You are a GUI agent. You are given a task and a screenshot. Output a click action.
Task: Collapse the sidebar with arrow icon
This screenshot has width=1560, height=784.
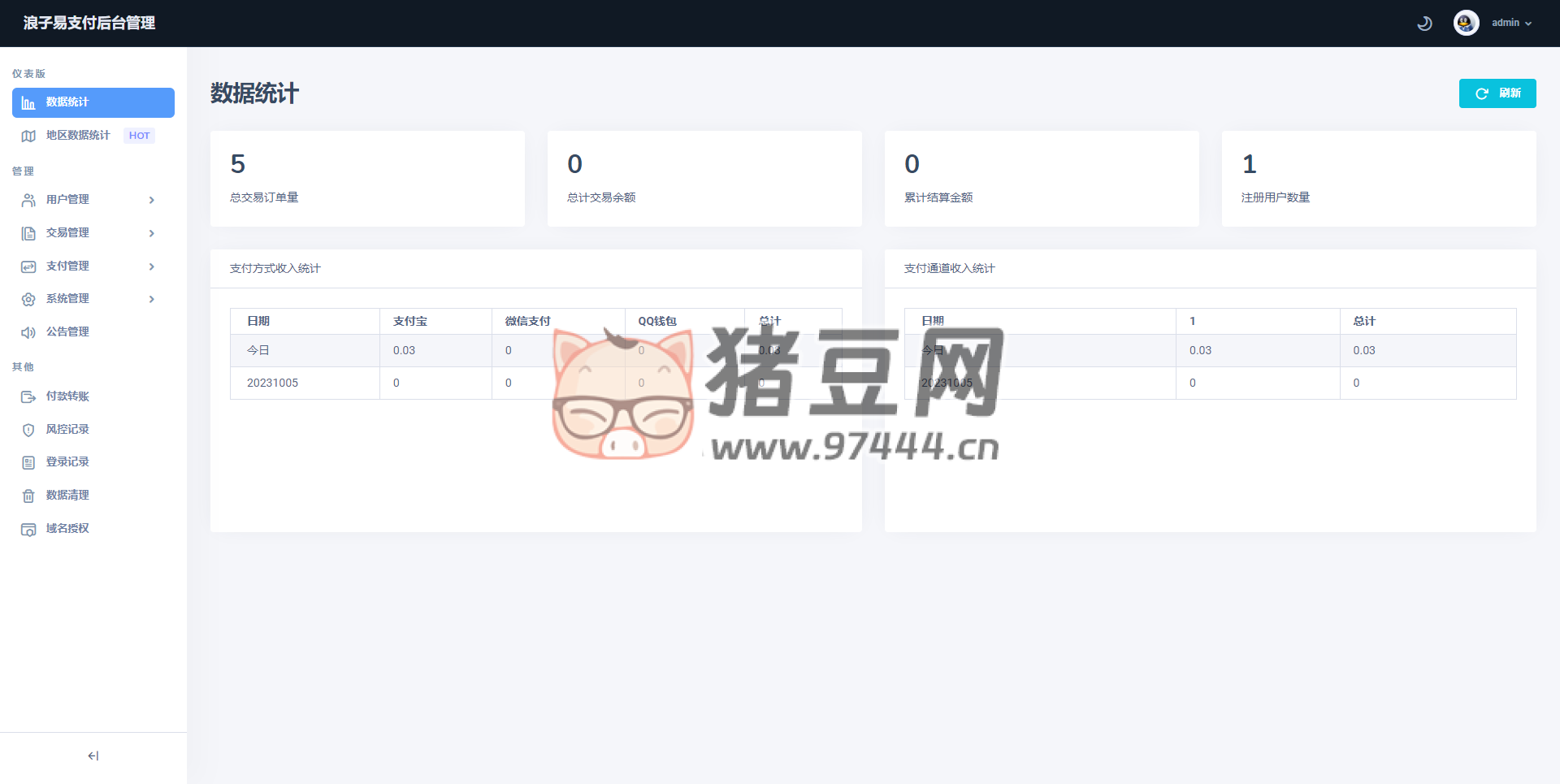pyautogui.click(x=93, y=756)
